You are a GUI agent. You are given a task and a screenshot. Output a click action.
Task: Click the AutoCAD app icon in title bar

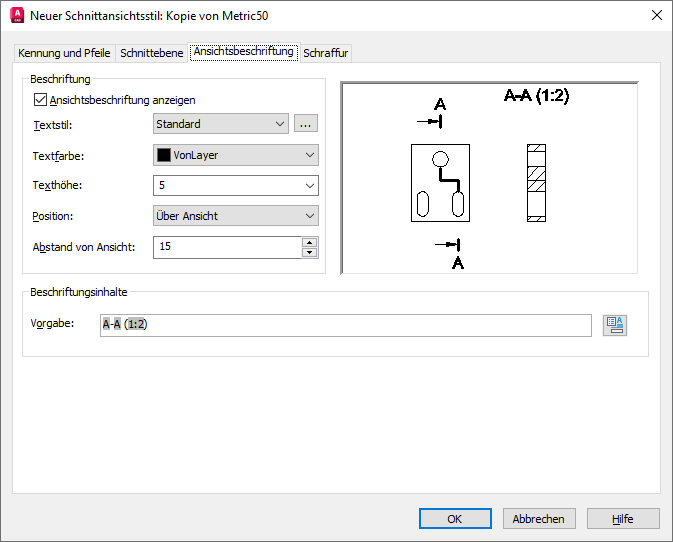pyautogui.click(x=17, y=15)
